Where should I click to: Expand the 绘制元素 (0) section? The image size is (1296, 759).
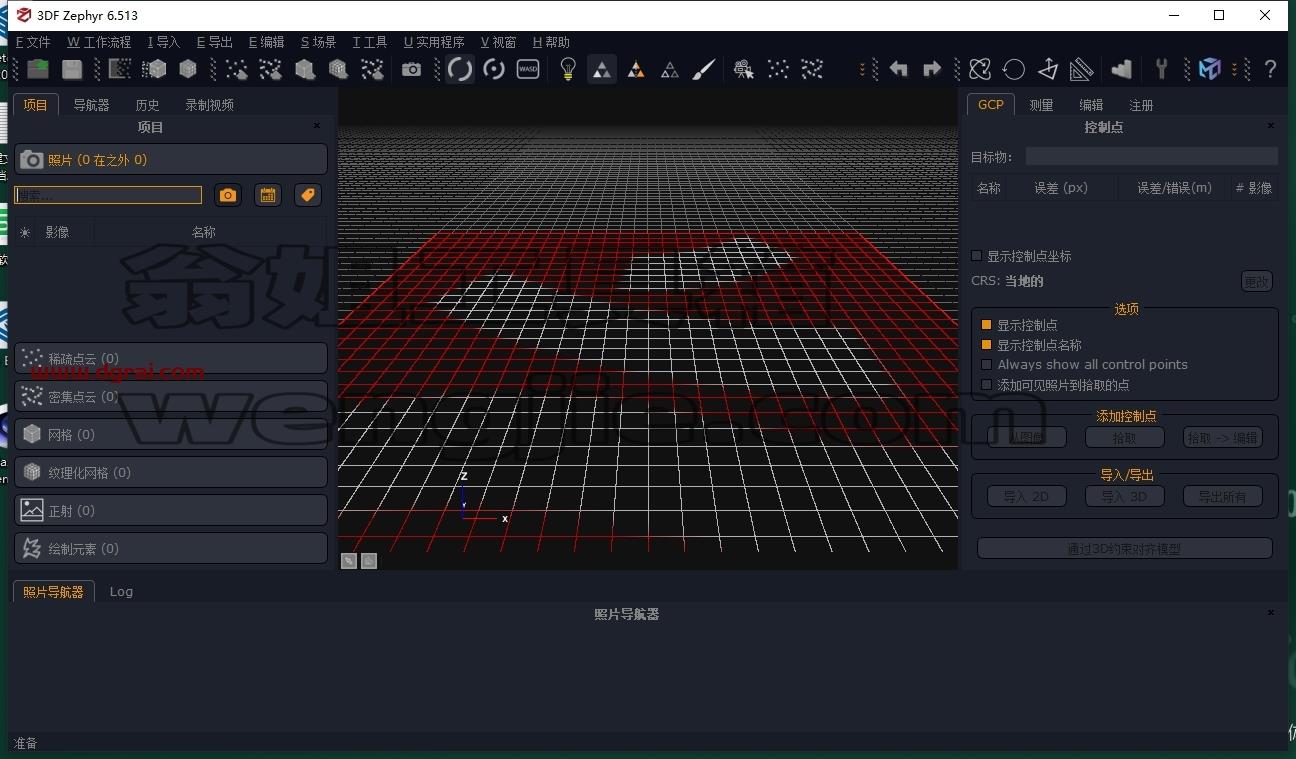(171, 548)
